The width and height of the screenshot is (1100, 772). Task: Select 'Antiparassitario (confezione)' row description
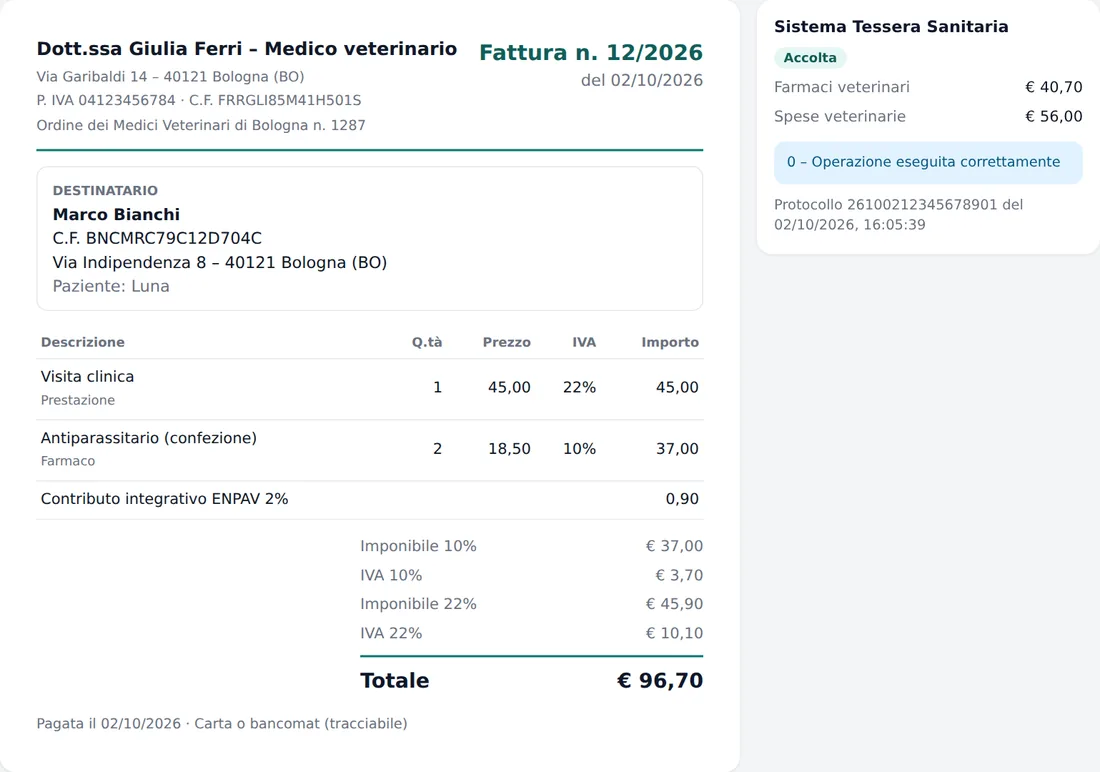pyautogui.click(x=149, y=438)
